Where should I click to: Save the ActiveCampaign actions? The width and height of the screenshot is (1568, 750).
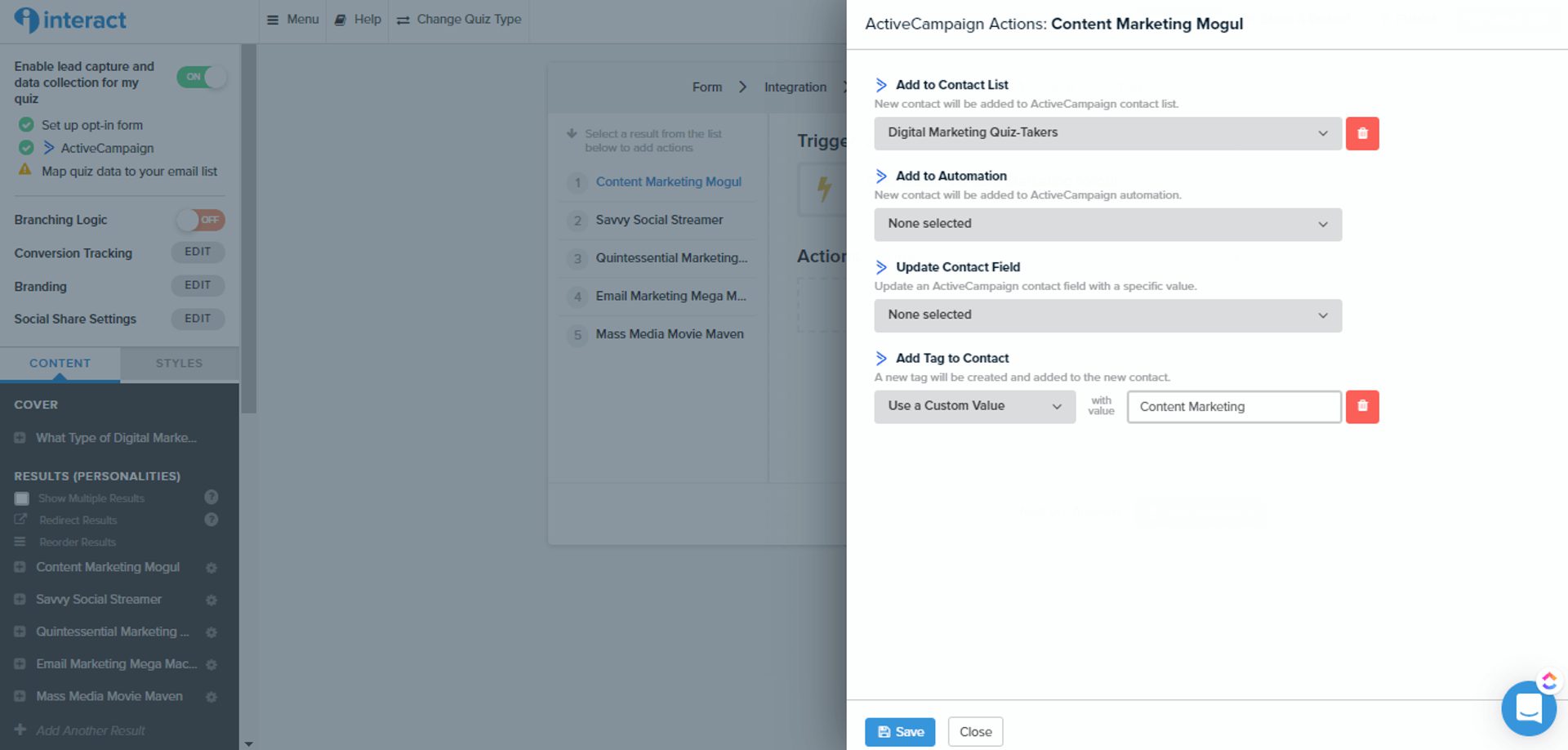click(x=900, y=731)
